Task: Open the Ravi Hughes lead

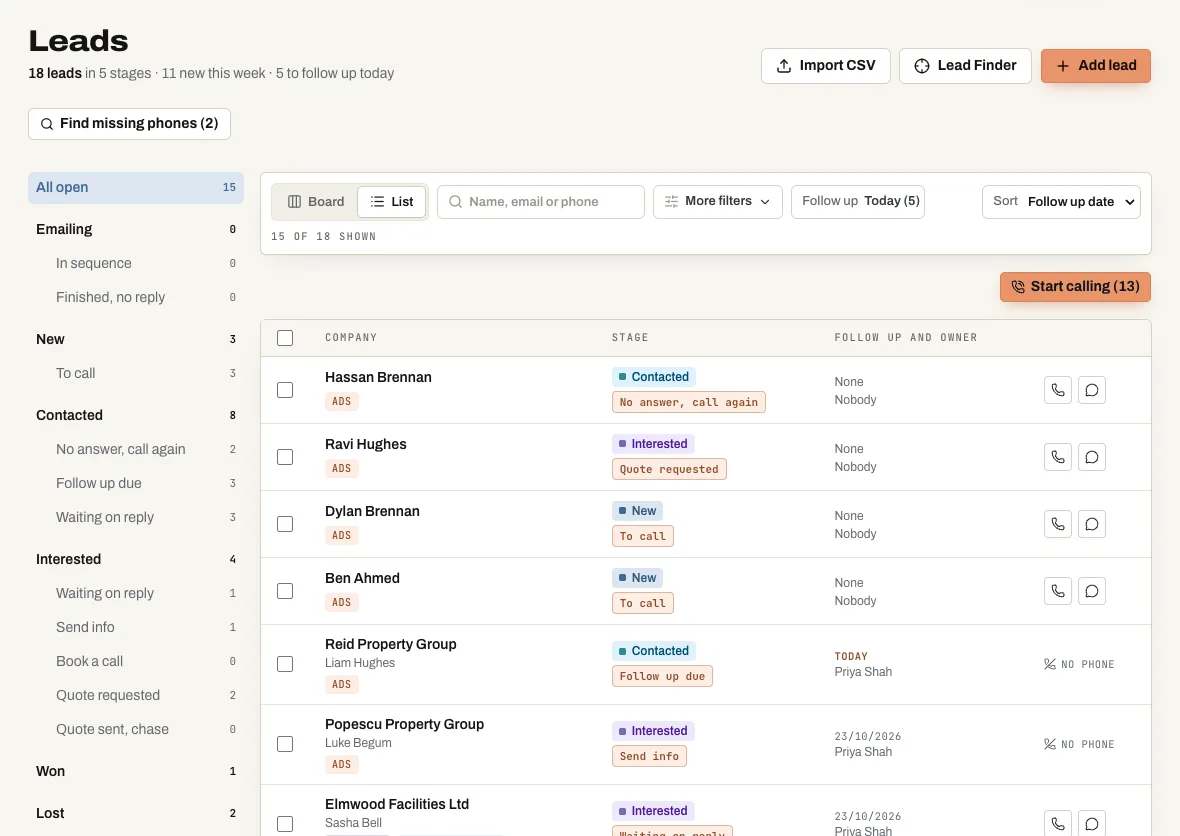Action: click(x=366, y=444)
